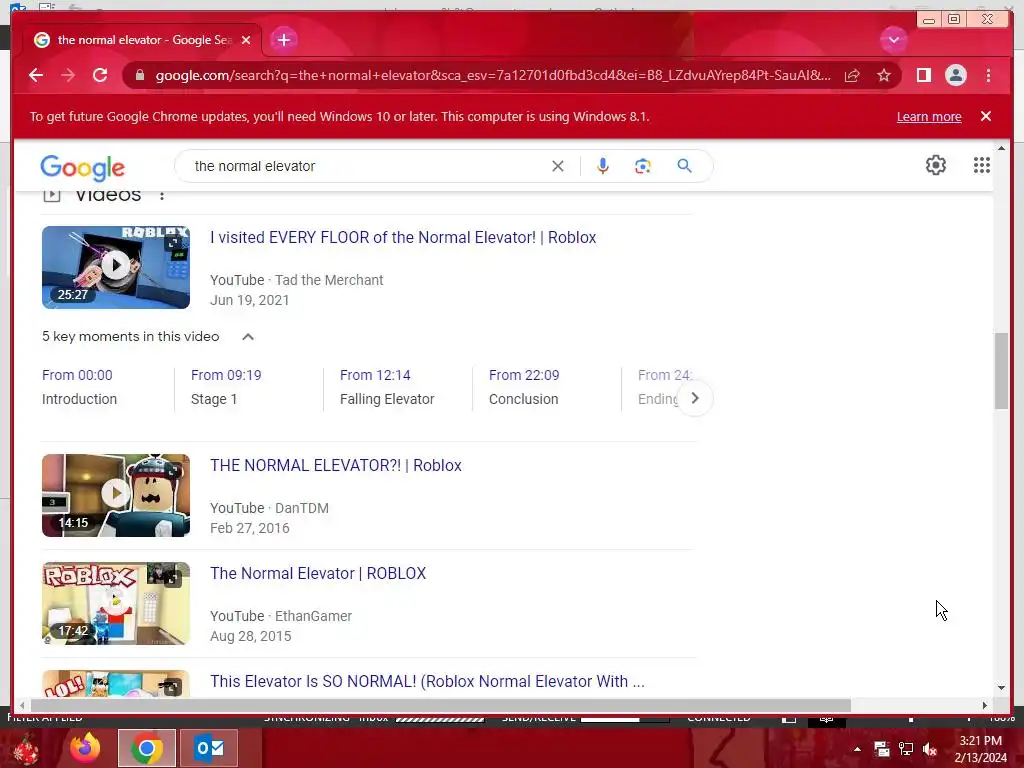The width and height of the screenshot is (1024, 768).
Task: Submit search with the magnifier icon
Action: click(x=684, y=166)
